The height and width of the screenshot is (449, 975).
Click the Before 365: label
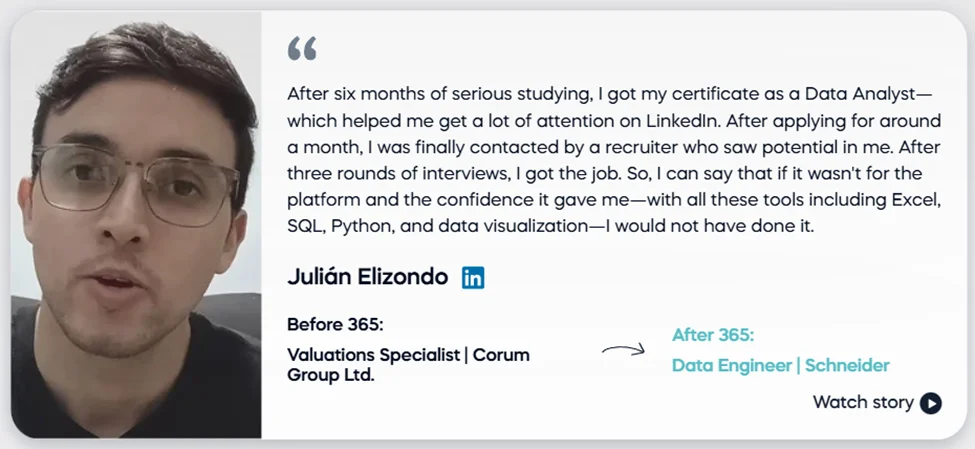[x=335, y=325]
